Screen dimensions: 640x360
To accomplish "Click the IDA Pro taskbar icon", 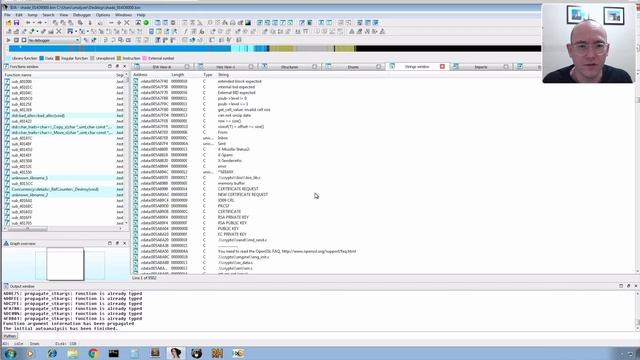I will (176, 353).
